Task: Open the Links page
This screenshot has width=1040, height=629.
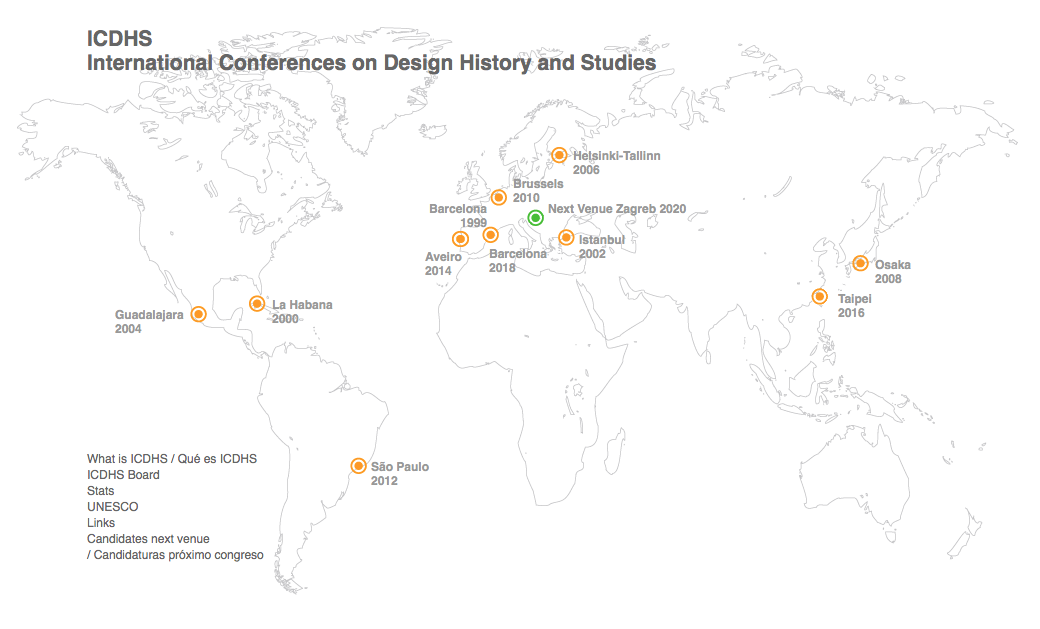Action: click(100, 523)
